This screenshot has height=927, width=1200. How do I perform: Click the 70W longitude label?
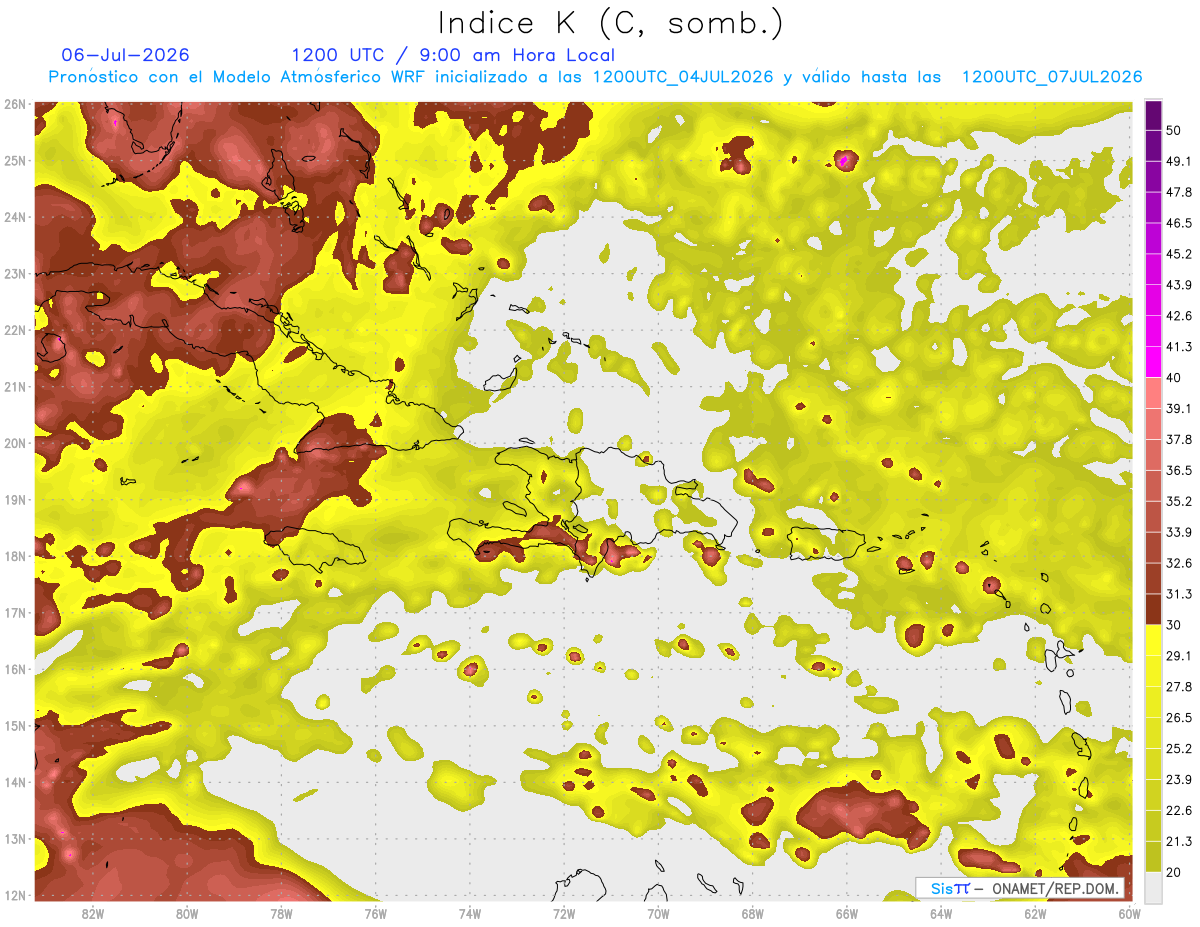click(x=658, y=913)
